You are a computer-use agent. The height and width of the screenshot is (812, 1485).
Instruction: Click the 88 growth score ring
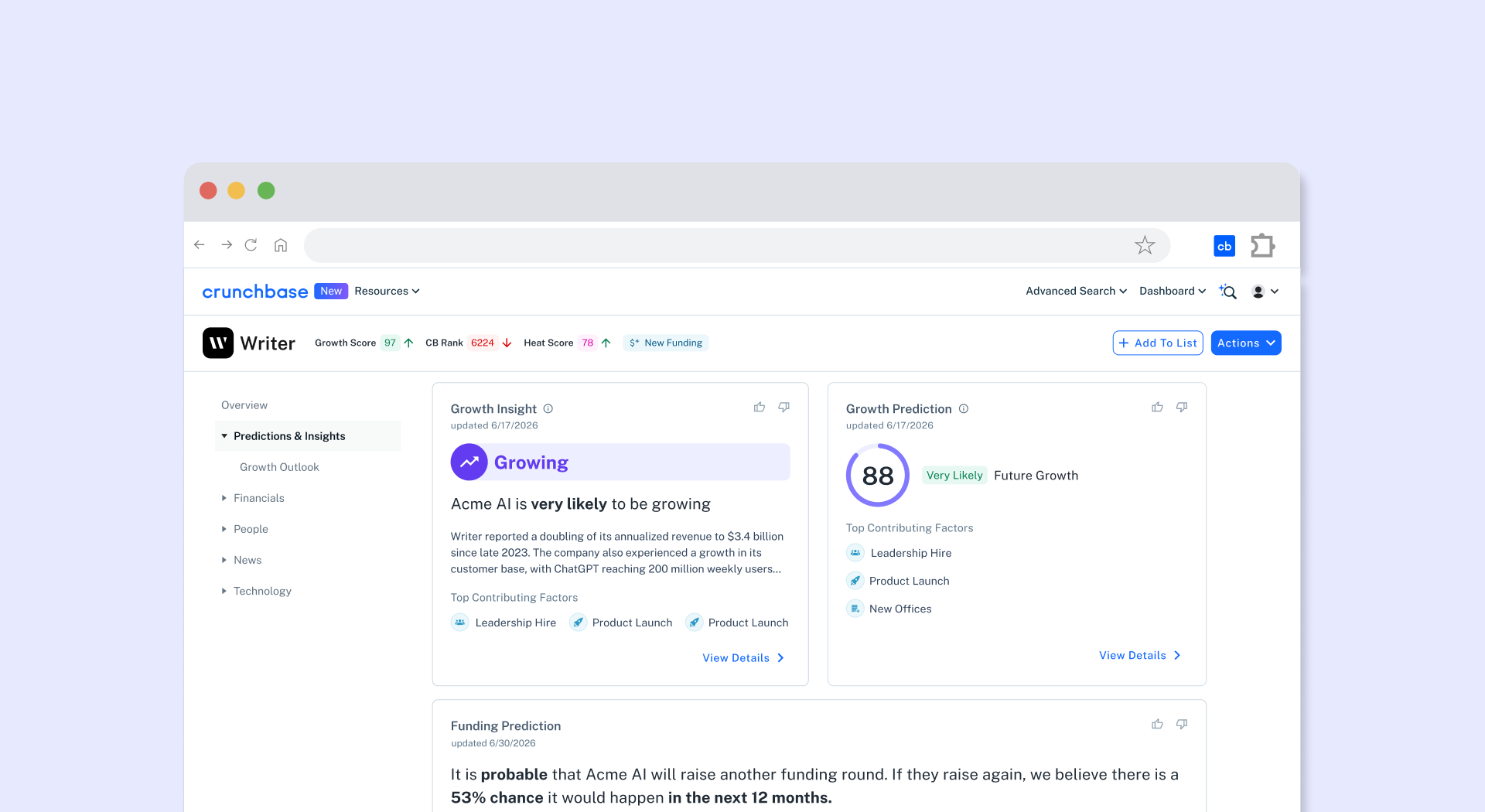tap(878, 476)
